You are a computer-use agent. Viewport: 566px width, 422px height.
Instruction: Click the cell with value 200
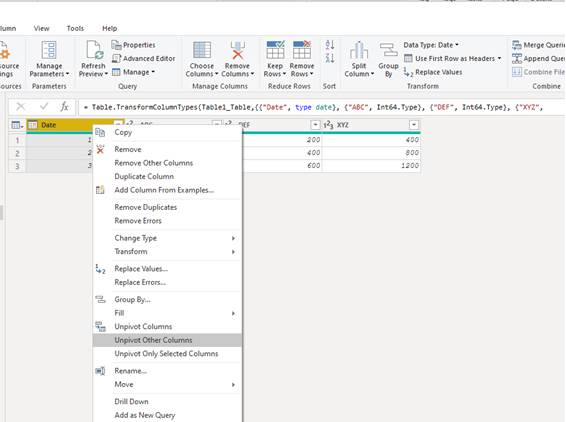(x=282, y=140)
